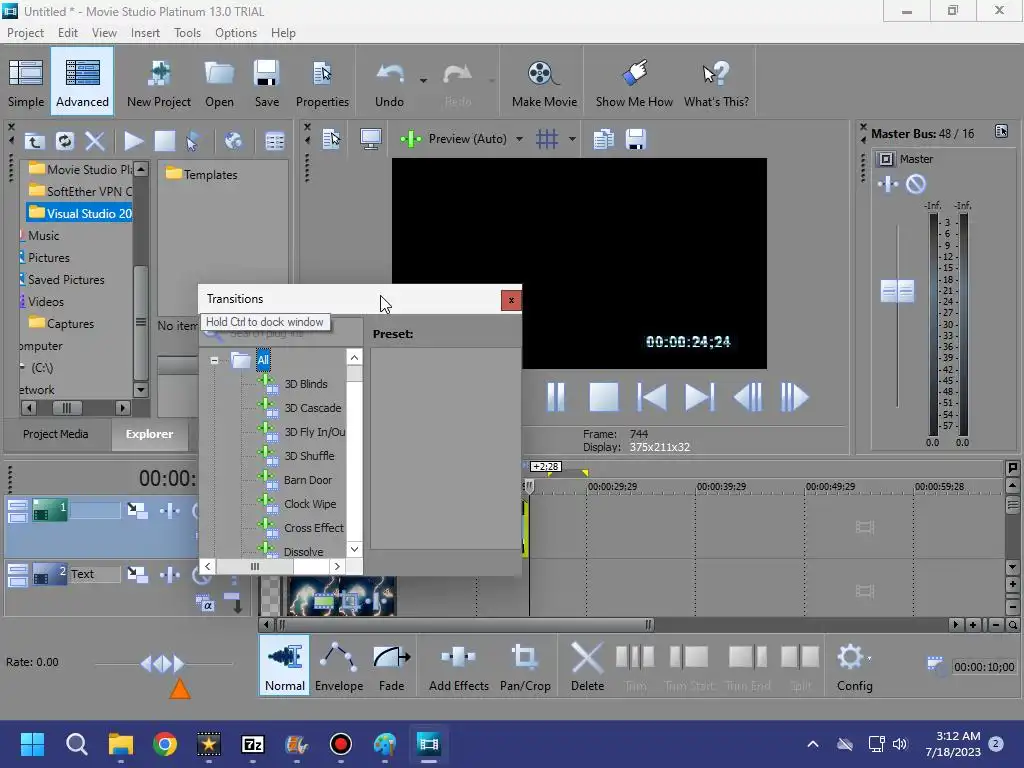This screenshot has width=1024, height=768.
Task: Open Insert menu
Action: tap(145, 33)
